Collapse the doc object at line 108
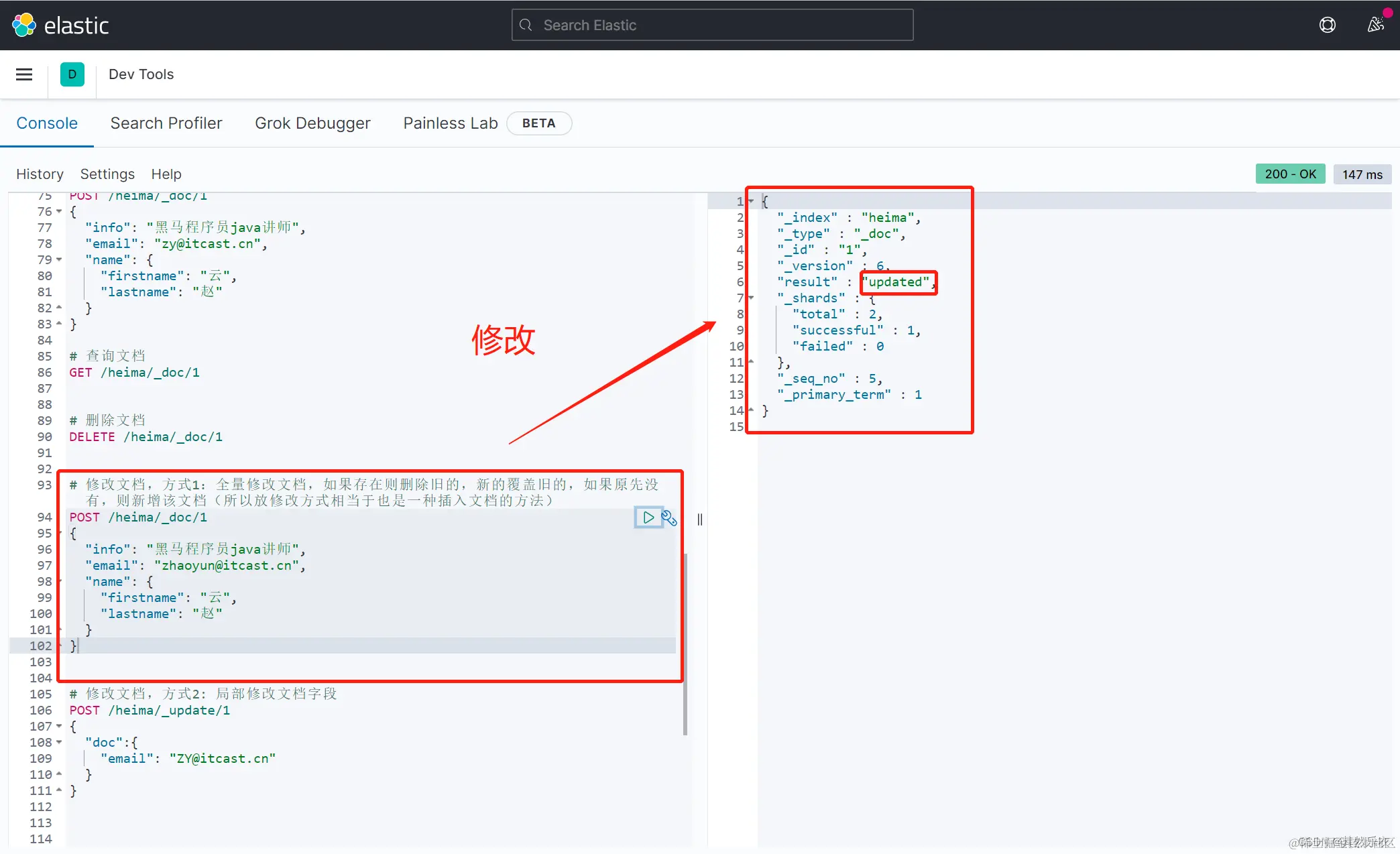This screenshot has width=1400, height=854. point(59,742)
